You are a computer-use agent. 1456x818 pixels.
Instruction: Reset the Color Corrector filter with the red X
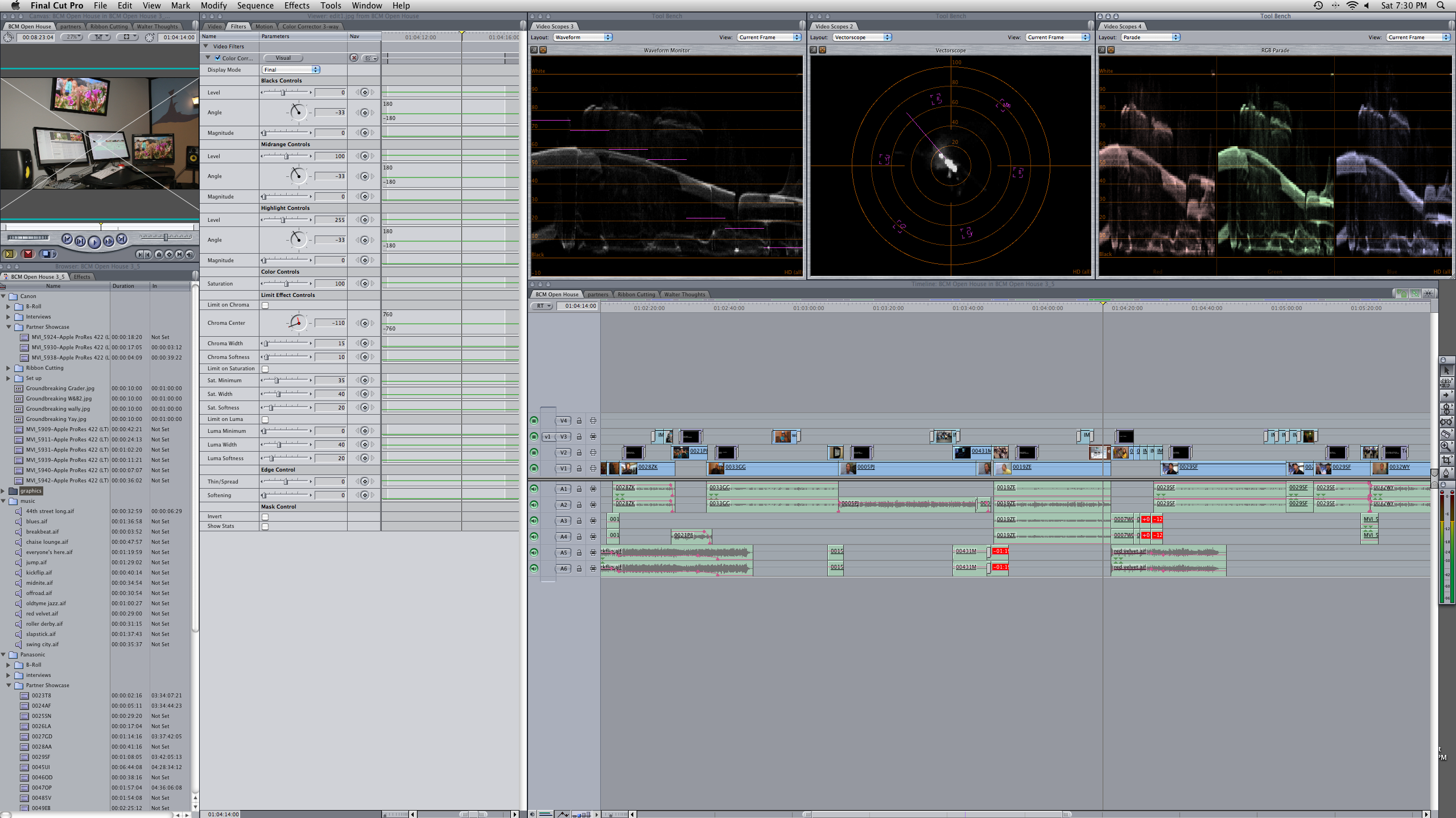coord(354,58)
